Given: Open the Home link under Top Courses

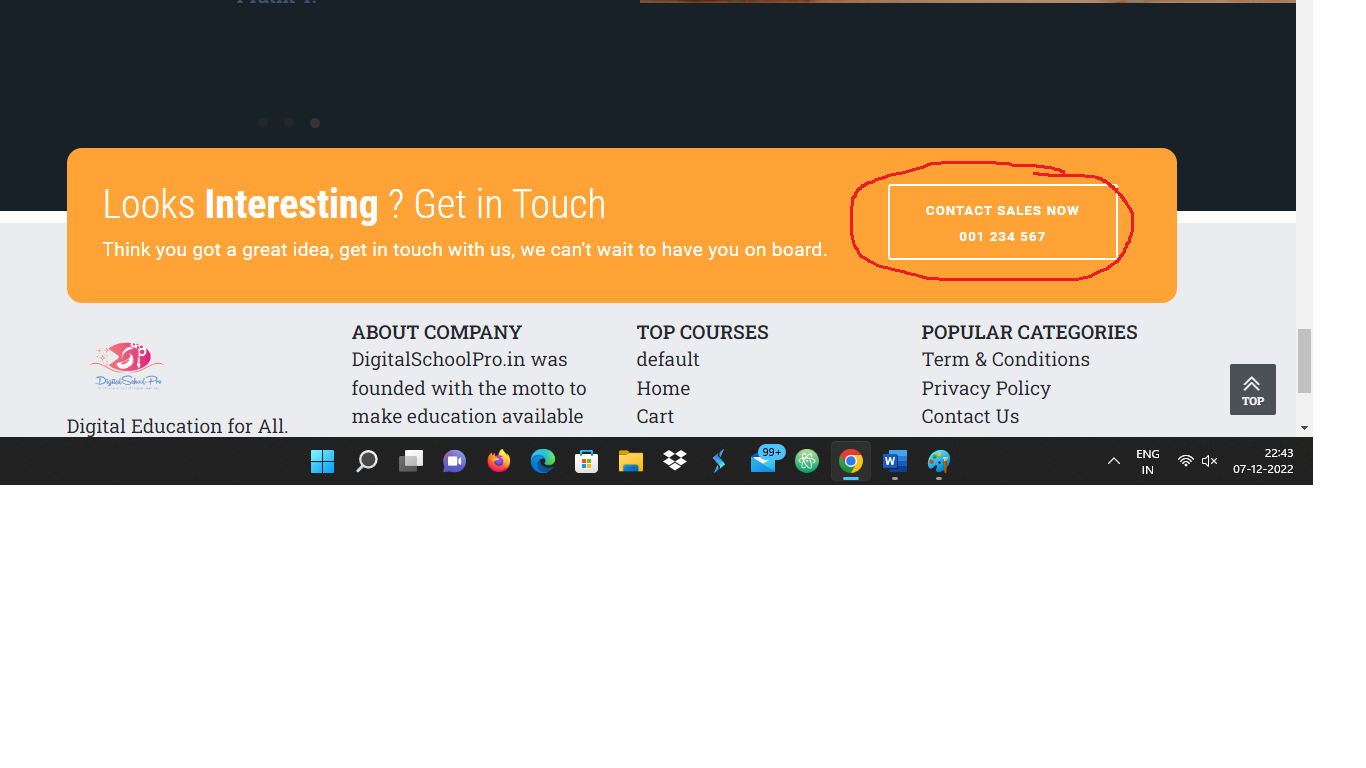Looking at the screenshot, I should pyautogui.click(x=663, y=388).
